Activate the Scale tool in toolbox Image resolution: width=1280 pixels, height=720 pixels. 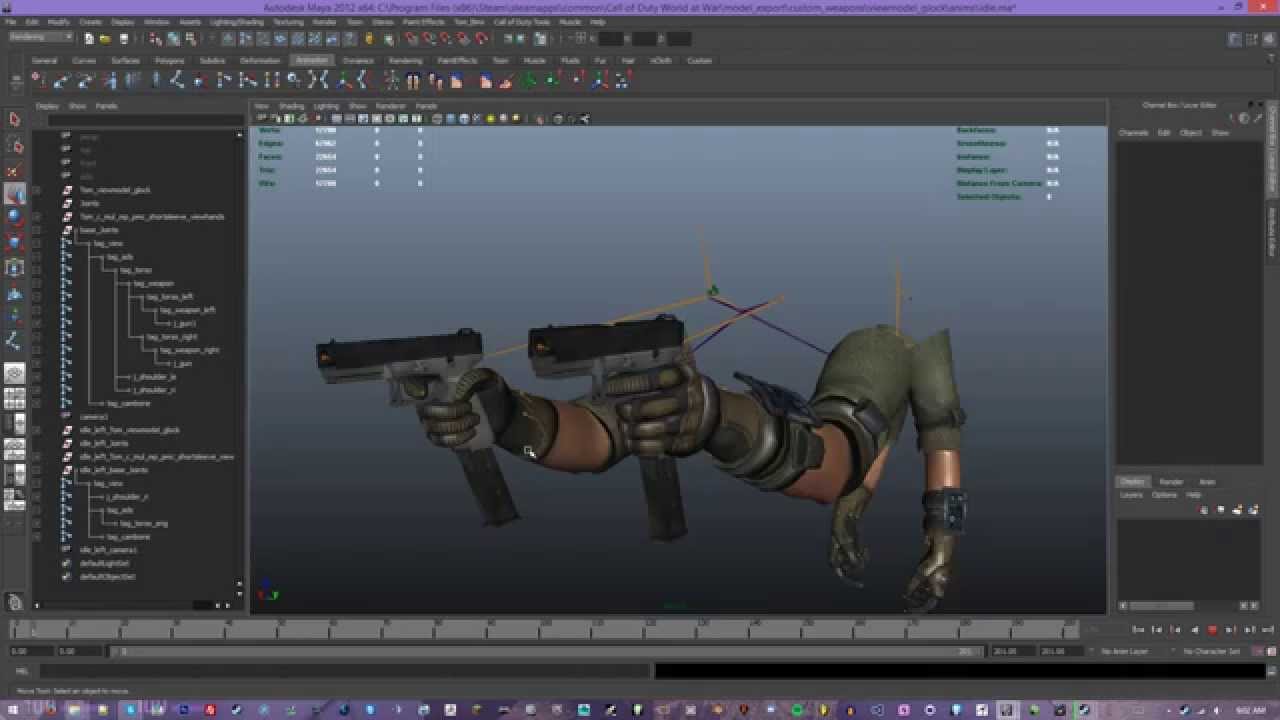point(14,243)
